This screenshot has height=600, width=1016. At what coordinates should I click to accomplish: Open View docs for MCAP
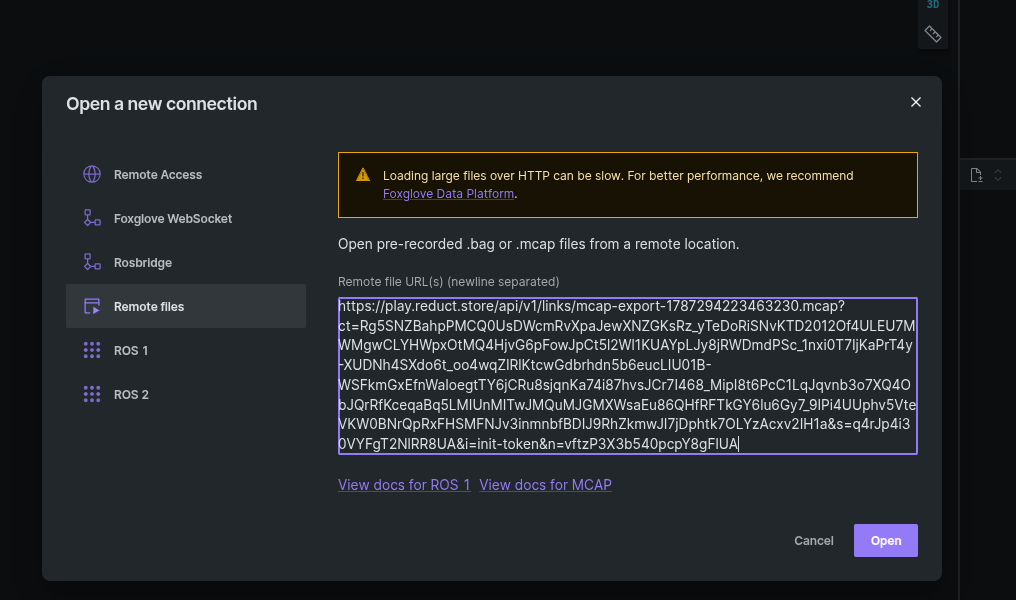tap(546, 485)
